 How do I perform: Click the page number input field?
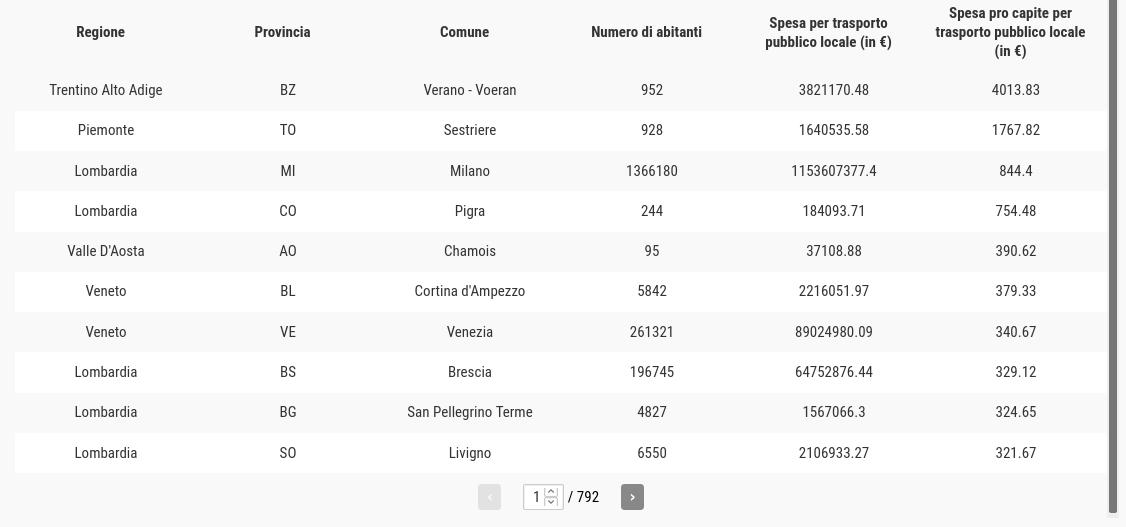(x=535, y=497)
